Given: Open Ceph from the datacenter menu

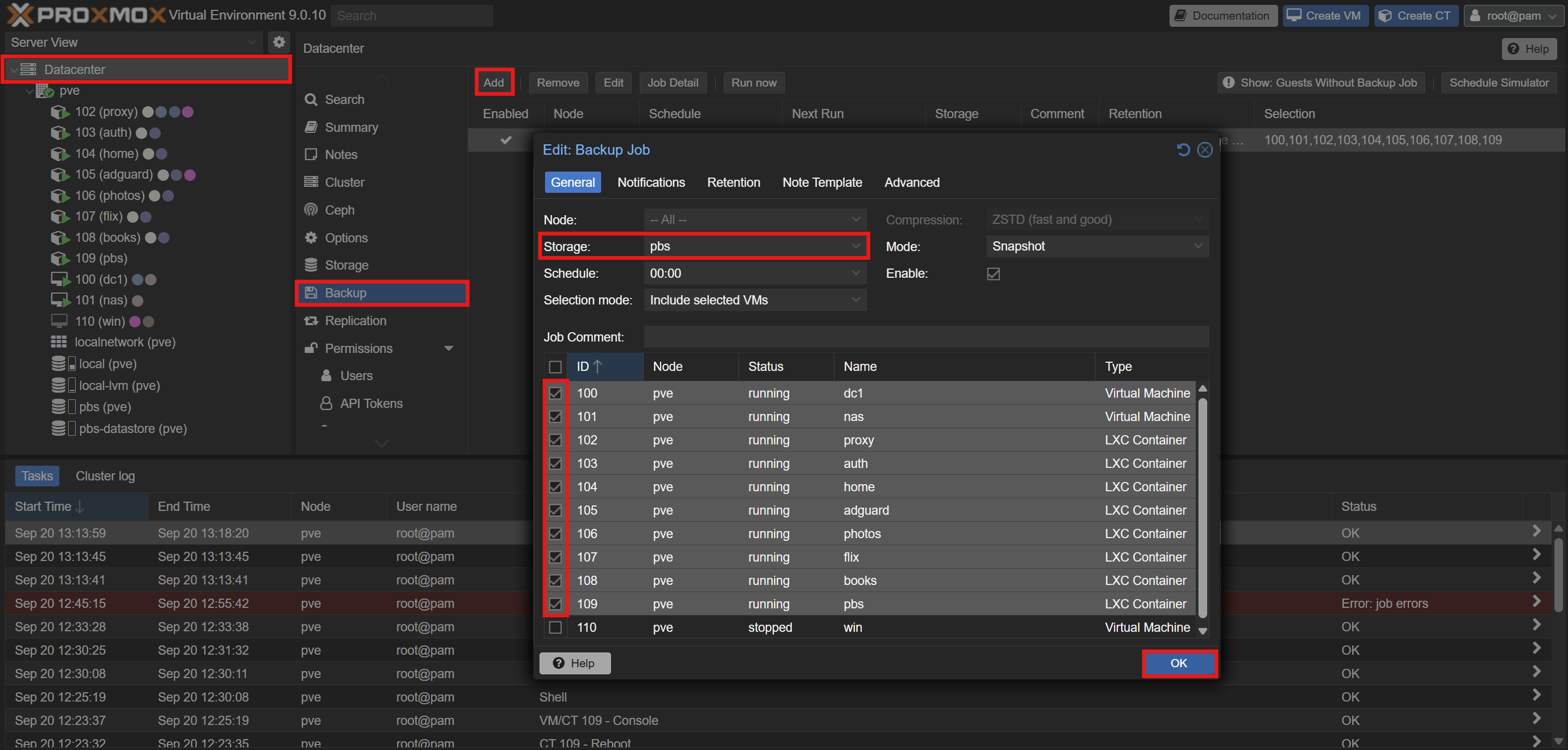Looking at the screenshot, I should (339, 210).
